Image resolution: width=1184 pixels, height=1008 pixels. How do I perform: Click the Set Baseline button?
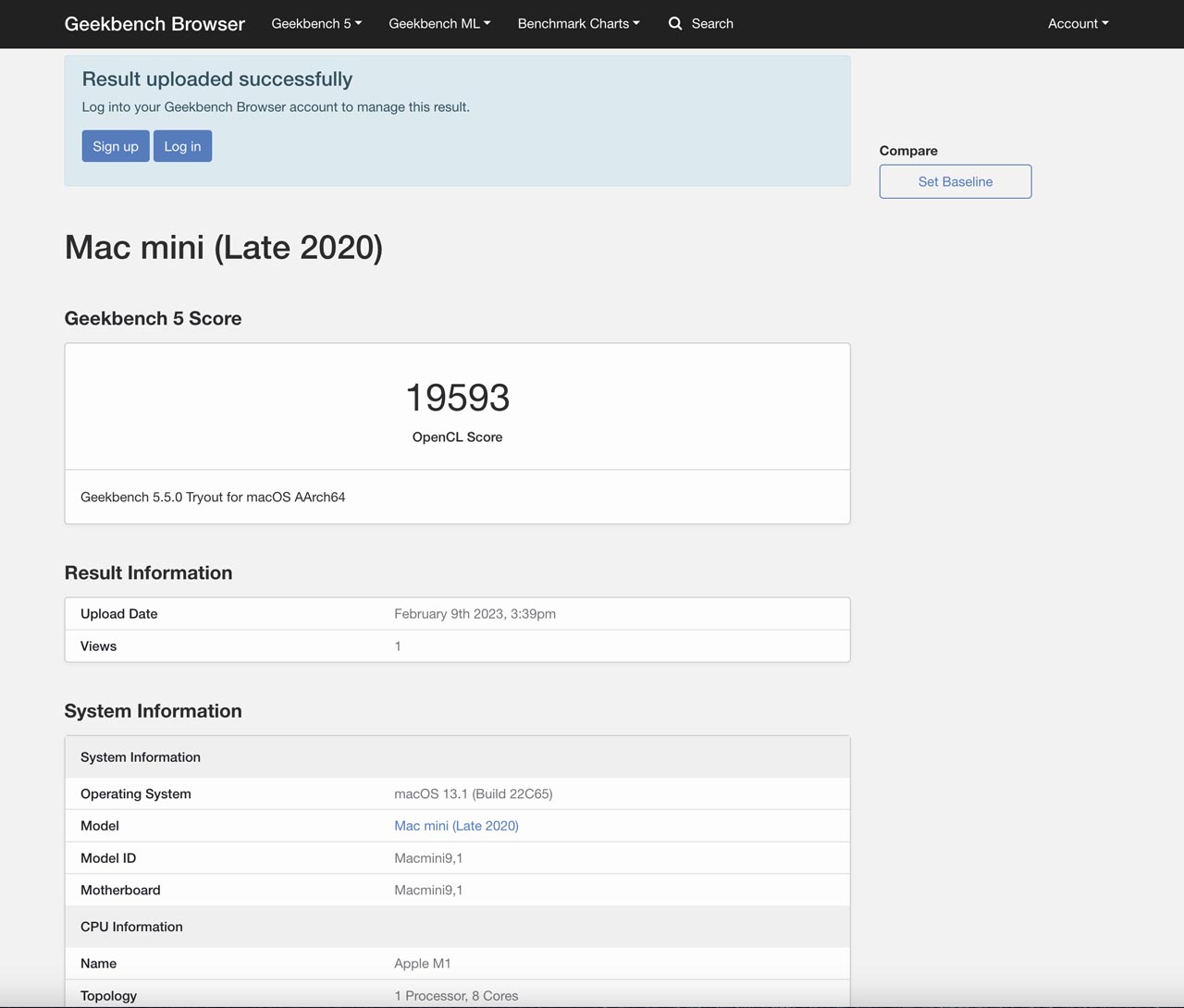point(956,181)
